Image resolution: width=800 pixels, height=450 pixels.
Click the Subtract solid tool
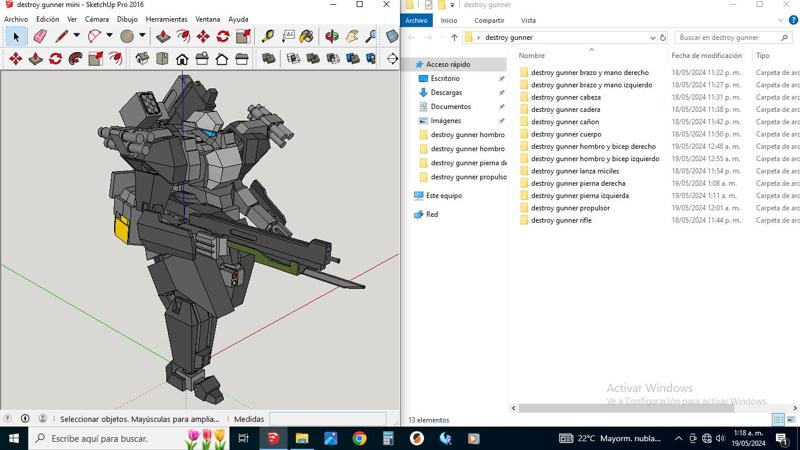click(x=333, y=59)
